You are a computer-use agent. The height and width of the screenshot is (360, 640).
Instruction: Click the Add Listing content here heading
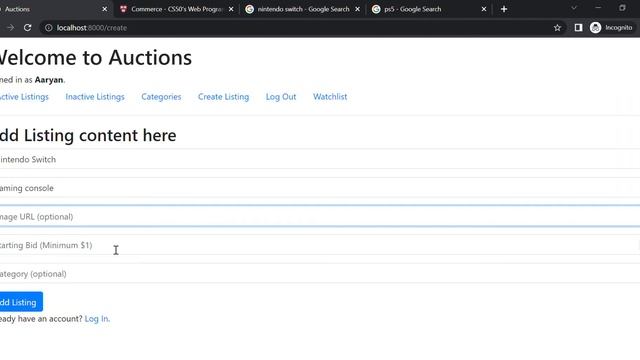pos(88,135)
